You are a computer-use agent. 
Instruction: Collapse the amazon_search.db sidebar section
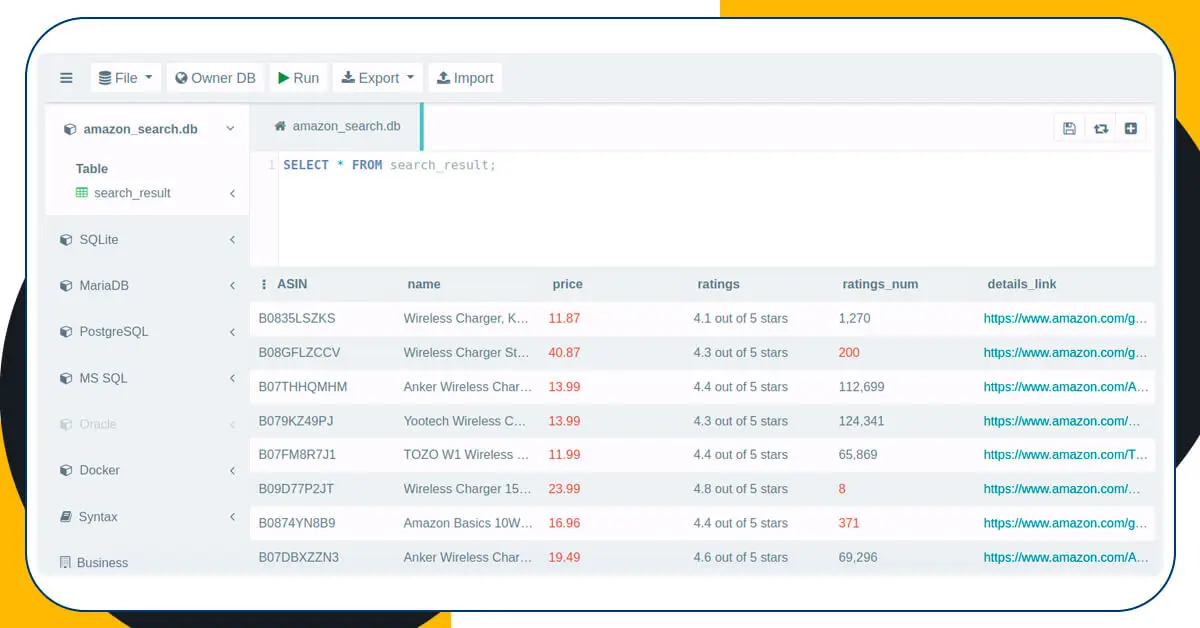coord(230,129)
